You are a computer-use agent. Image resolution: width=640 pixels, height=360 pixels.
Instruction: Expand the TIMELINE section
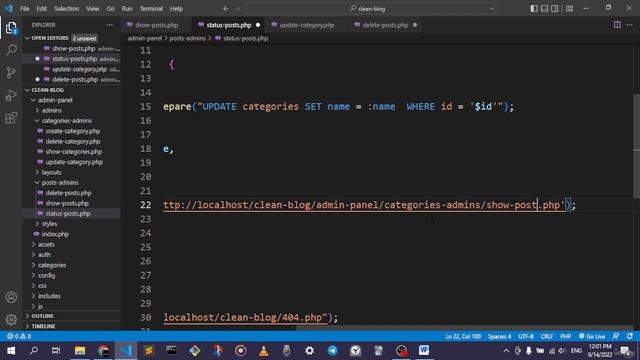[43, 326]
